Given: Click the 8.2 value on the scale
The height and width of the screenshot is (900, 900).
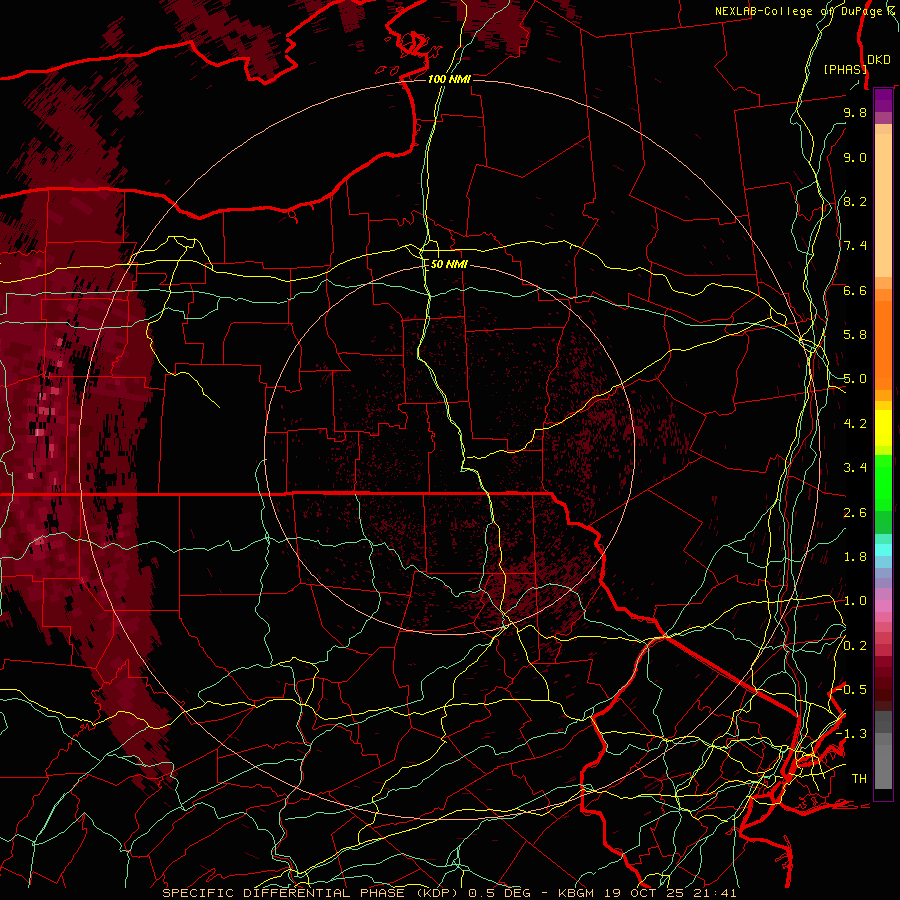Looking at the screenshot, I should [855, 201].
